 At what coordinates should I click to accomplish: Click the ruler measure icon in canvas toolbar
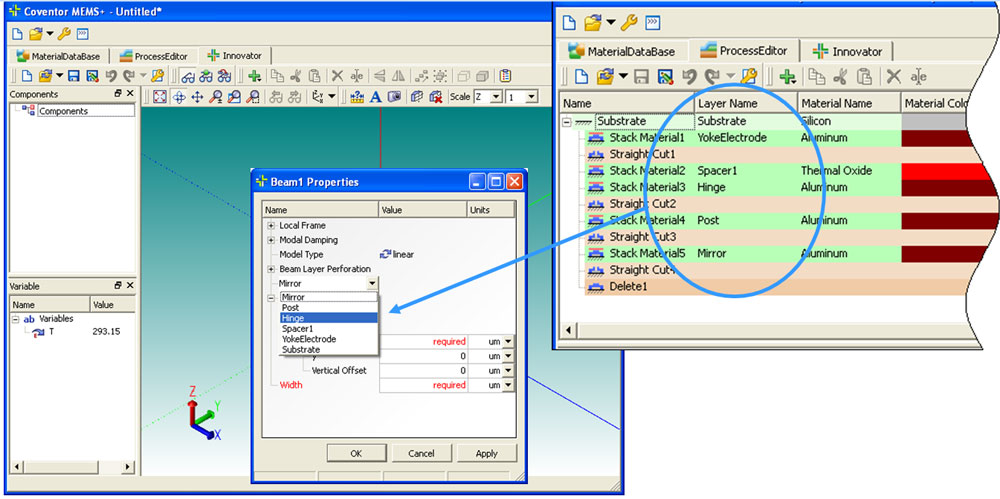pyautogui.click(x=357, y=97)
